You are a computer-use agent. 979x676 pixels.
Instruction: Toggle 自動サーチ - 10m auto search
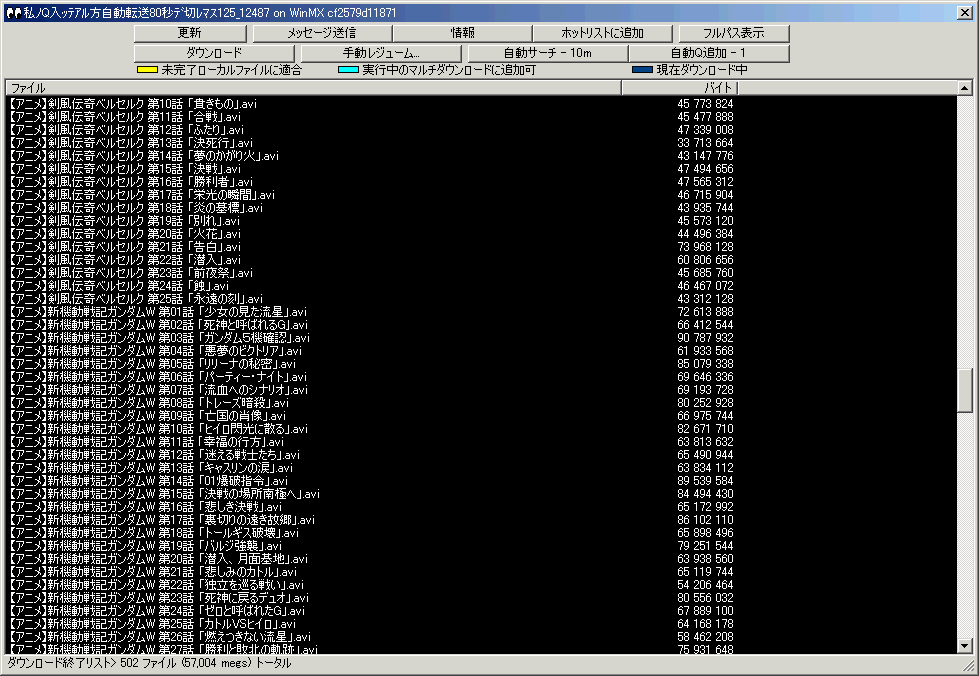[547, 53]
